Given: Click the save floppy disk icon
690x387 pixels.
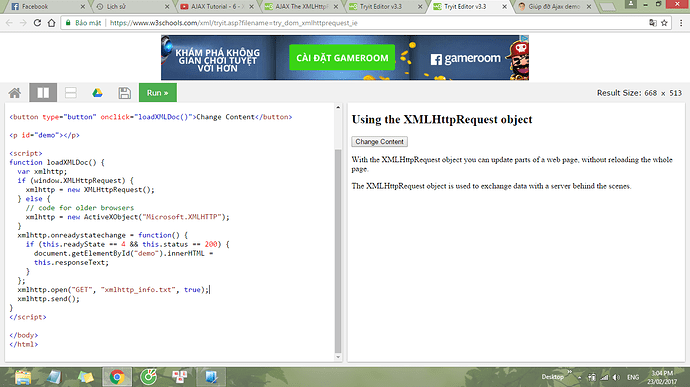Looking at the screenshot, I should coord(125,93).
